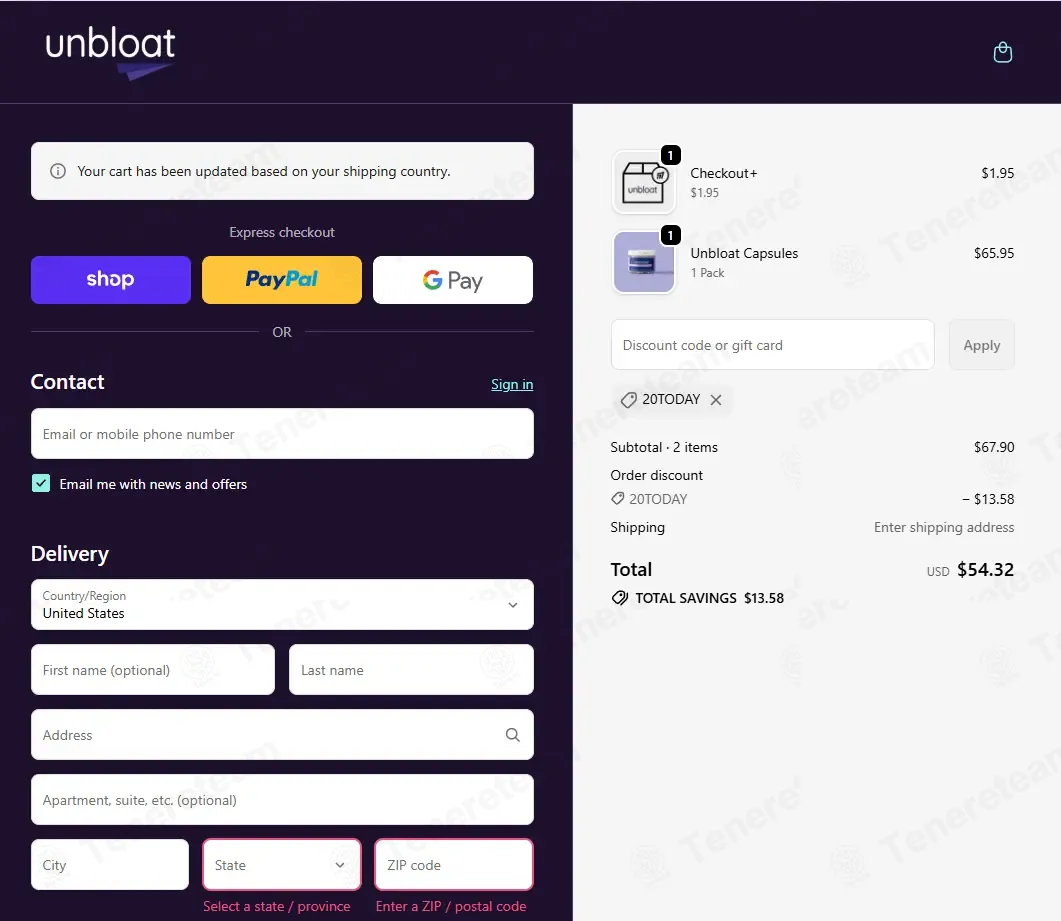Click the "Unbloat Capsules" product name
The width and height of the screenshot is (1061, 921).
[744, 253]
